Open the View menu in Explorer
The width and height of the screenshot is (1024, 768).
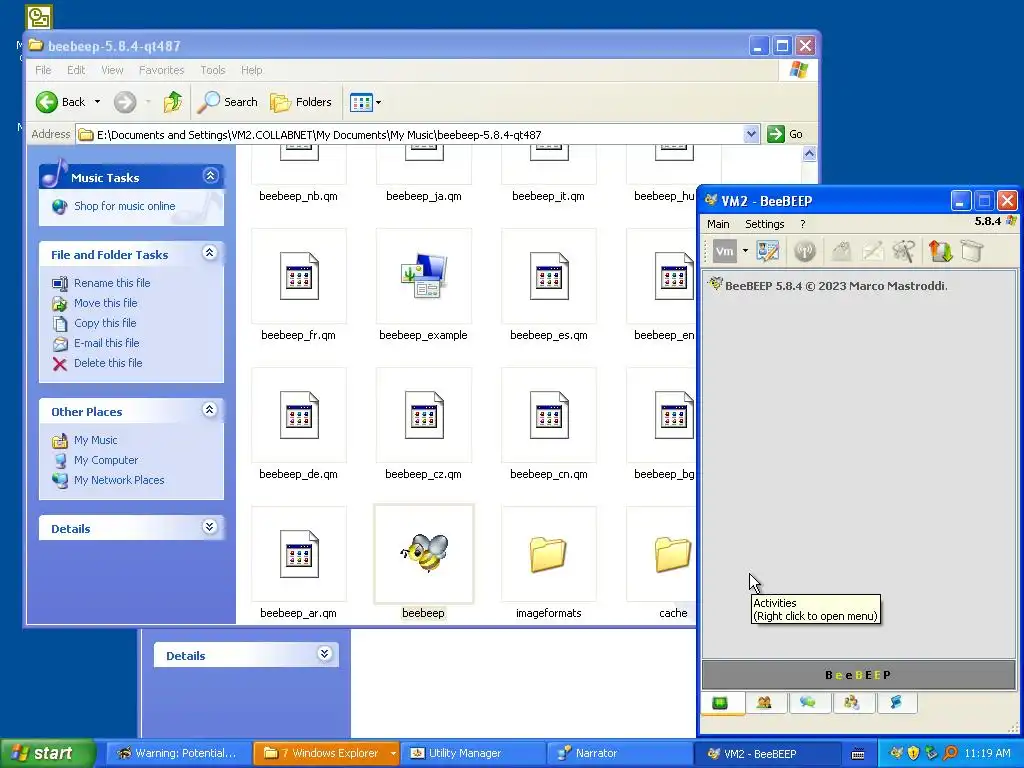pyautogui.click(x=112, y=70)
